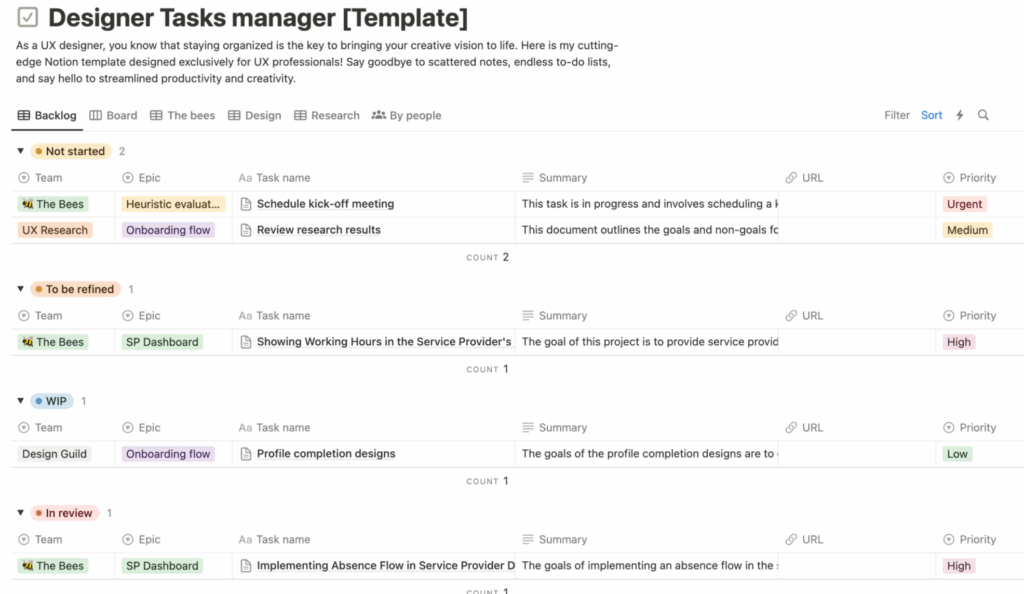Switch to the Board view tab
Image resolution: width=1024 pixels, height=594 pixels.
pos(113,115)
